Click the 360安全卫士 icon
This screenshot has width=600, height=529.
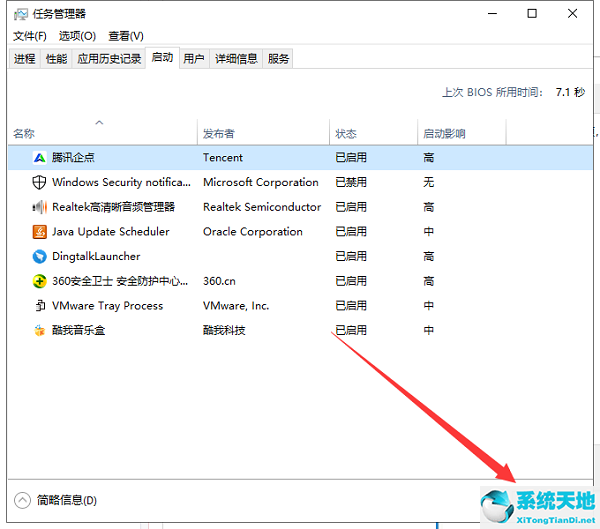point(39,281)
